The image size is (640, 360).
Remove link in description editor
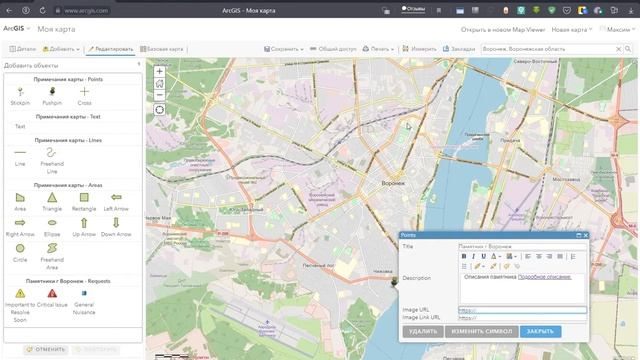point(517,266)
